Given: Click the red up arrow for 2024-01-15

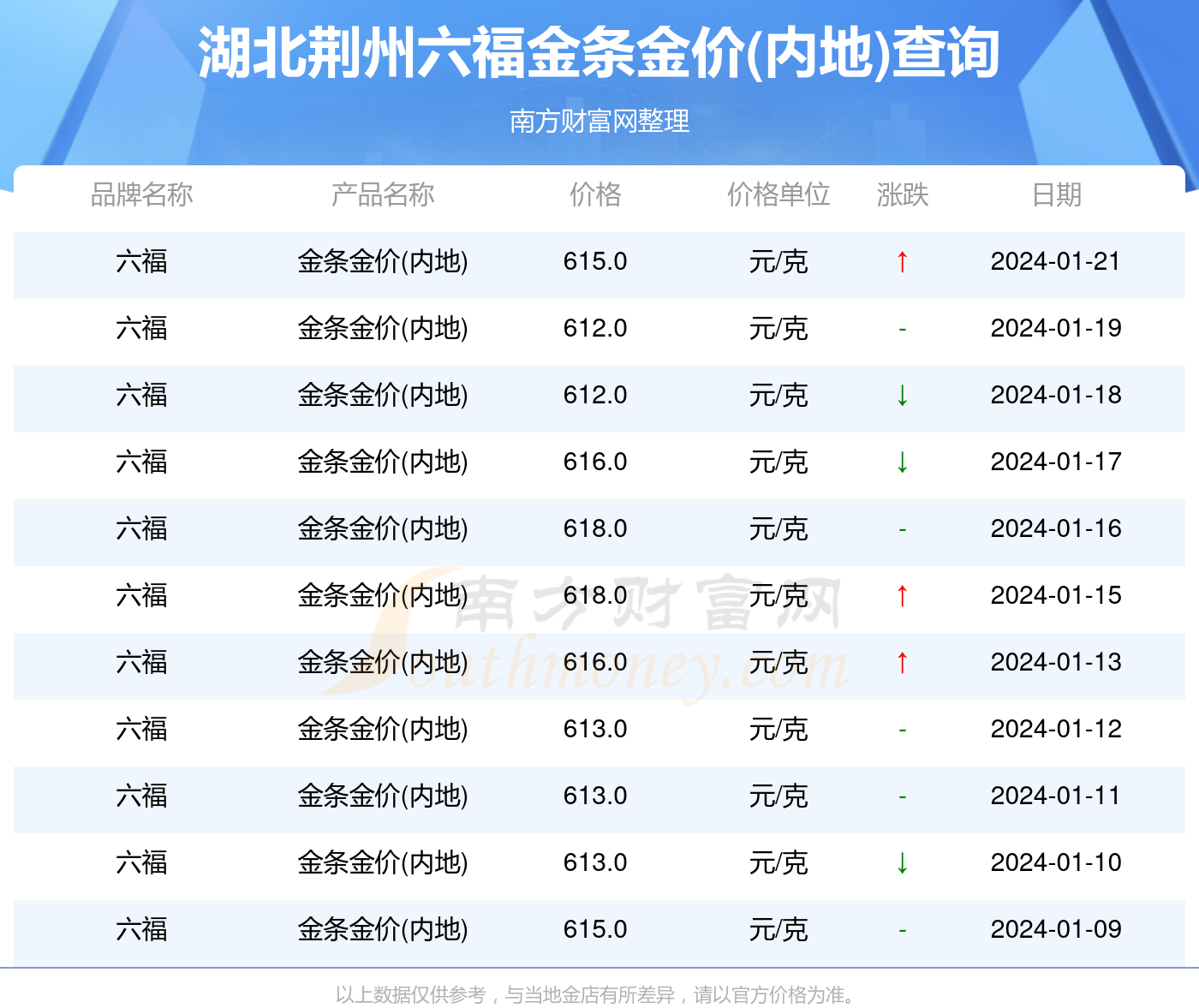Looking at the screenshot, I should (902, 595).
